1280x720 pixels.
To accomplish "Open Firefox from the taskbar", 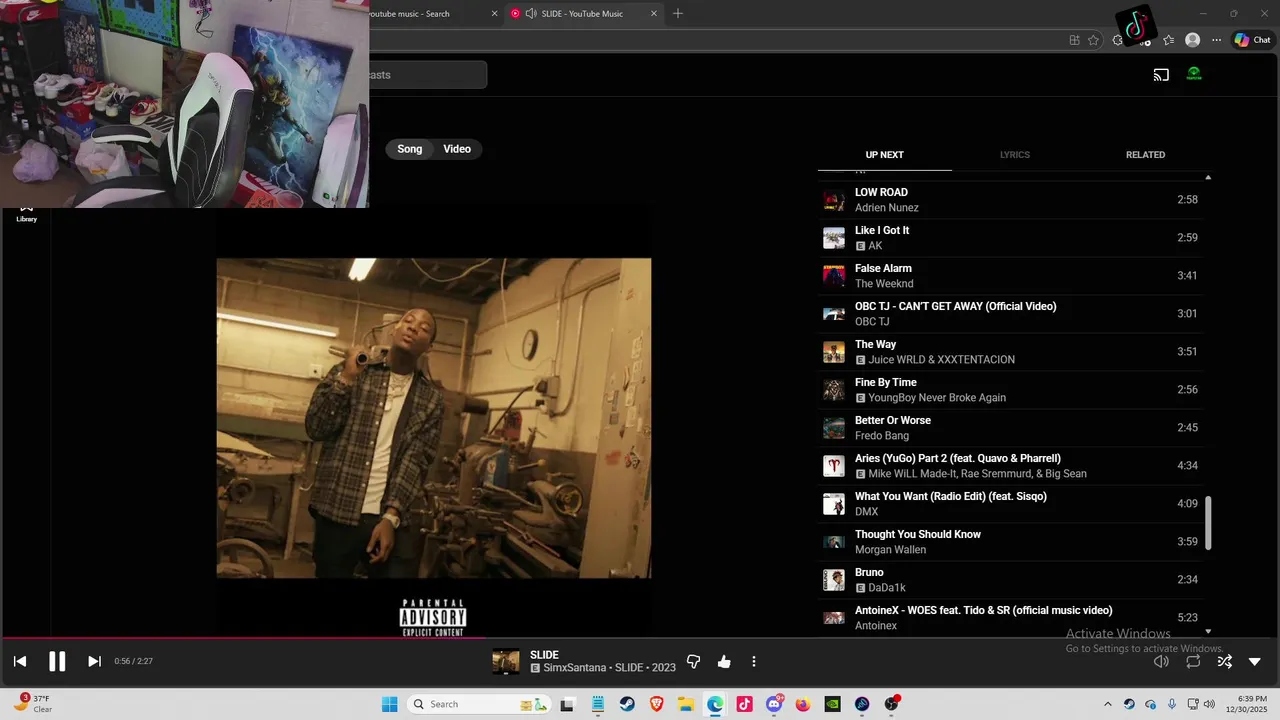I will [x=803, y=704].
